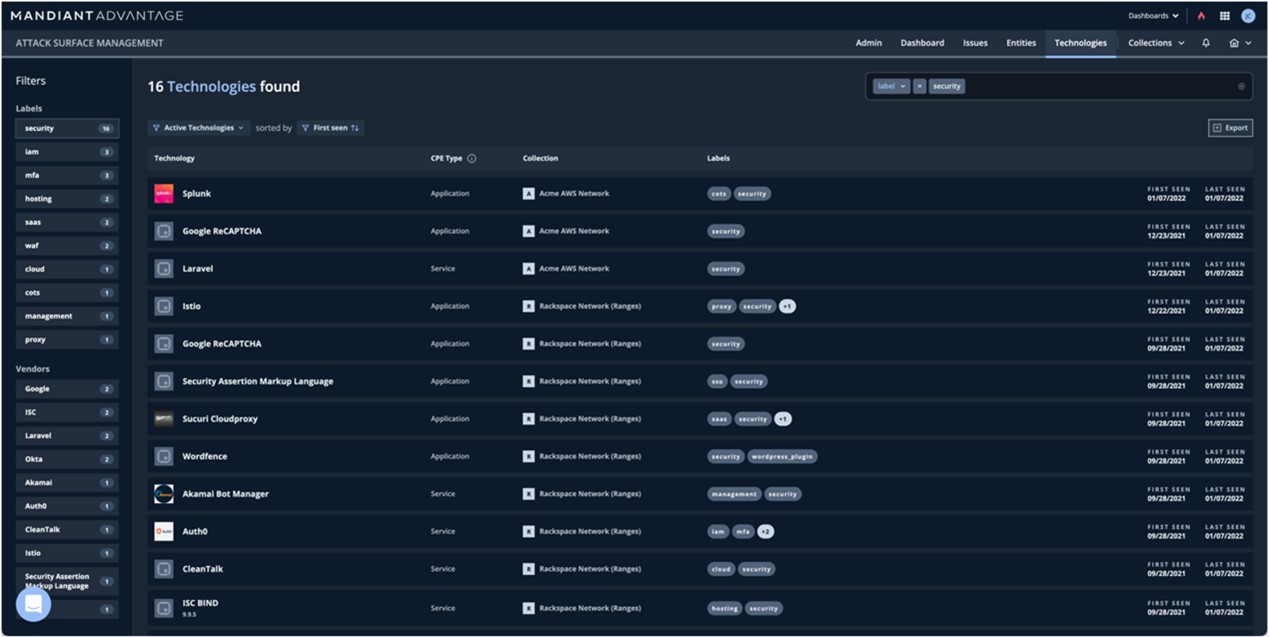The width and height of the screenshot is (1269, 637).
Task: Click the CPE Type info icon
Action: tap(472, 158)
